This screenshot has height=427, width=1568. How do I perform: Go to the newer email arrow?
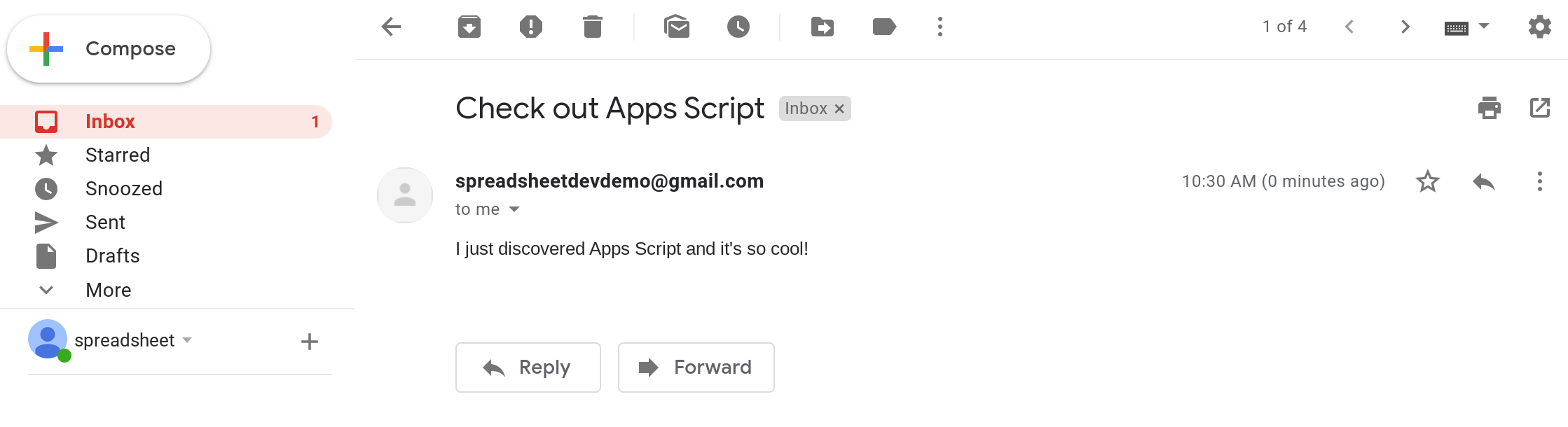pyautogui.click(x=1349, y=27)
